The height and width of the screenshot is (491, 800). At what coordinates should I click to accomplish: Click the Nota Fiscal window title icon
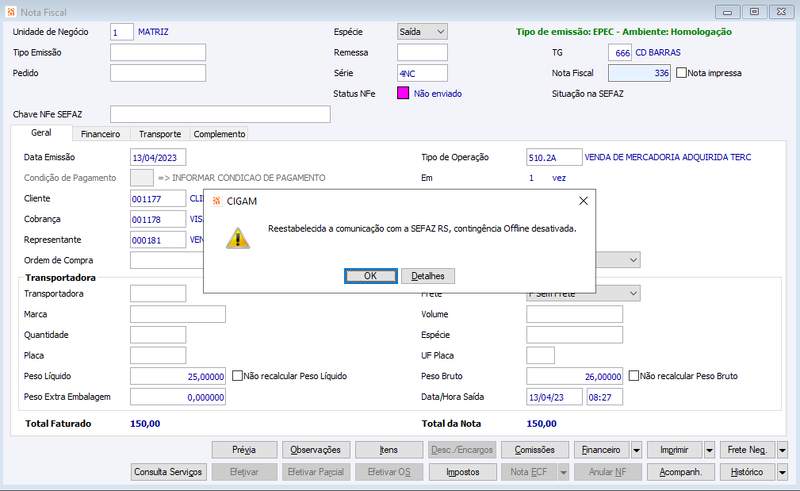pos(11,12)
